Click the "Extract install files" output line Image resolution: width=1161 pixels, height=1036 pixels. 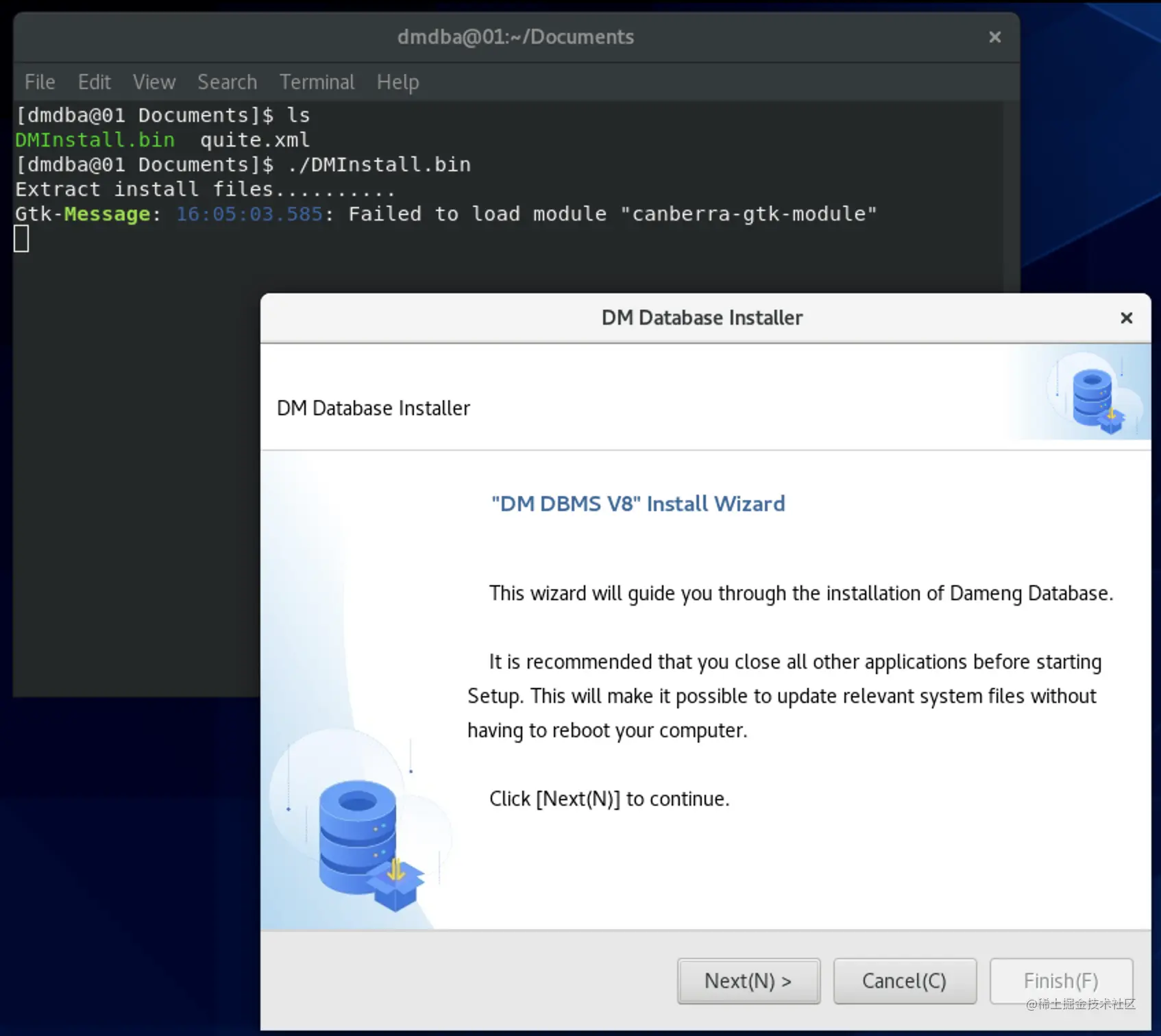point(205,189)
